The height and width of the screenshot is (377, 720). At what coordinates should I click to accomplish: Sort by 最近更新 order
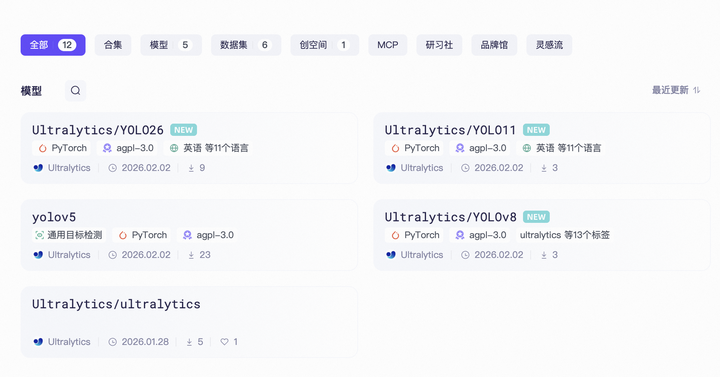[x=676, y=90]
